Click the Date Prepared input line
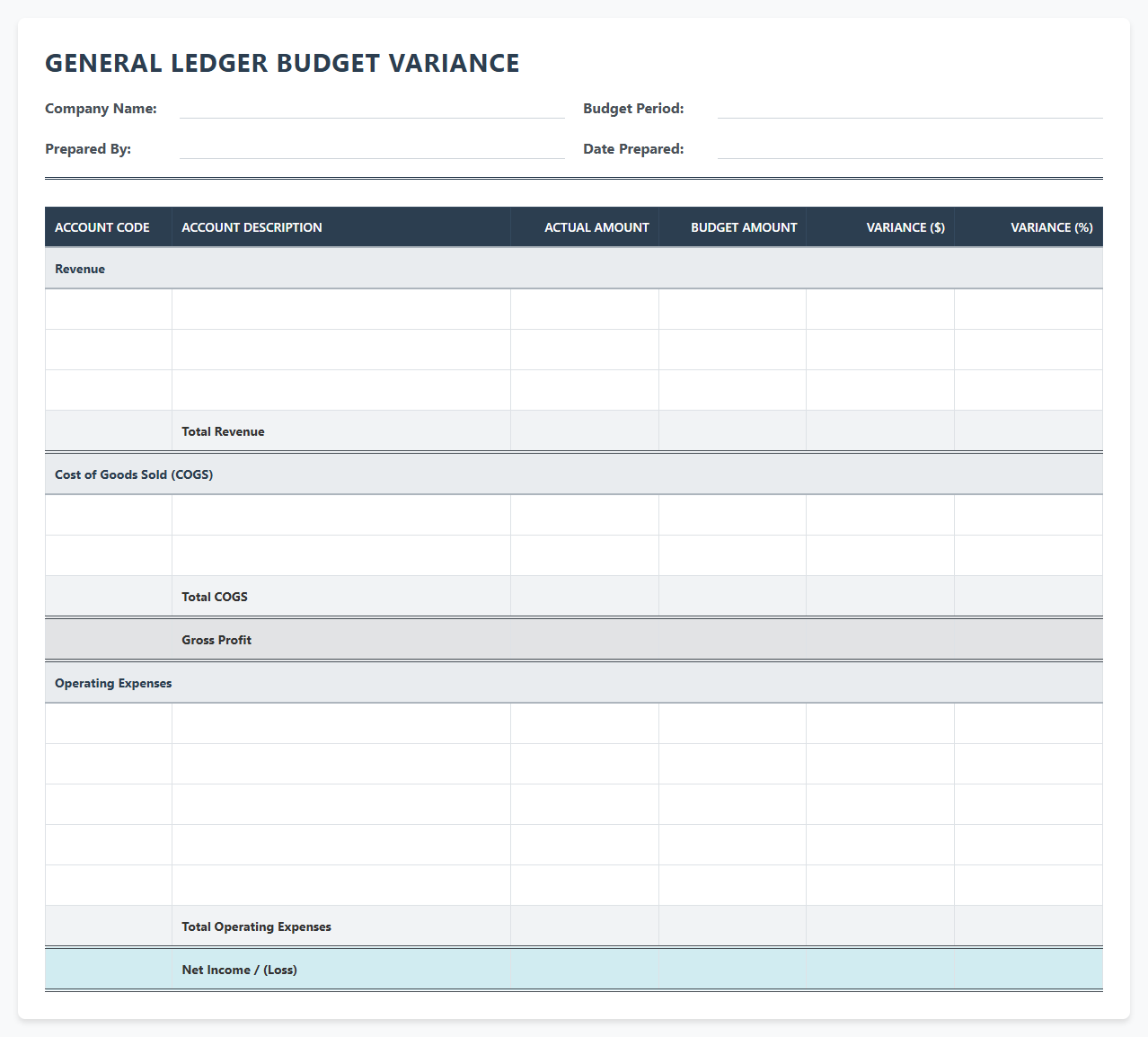This screenshot has height=1037, width=1148. (910, 148)
